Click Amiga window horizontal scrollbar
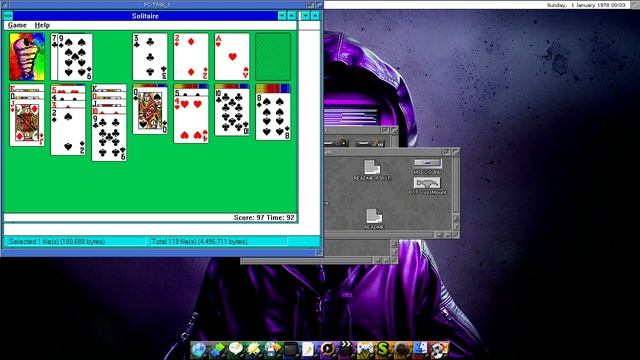 point(378,235)
